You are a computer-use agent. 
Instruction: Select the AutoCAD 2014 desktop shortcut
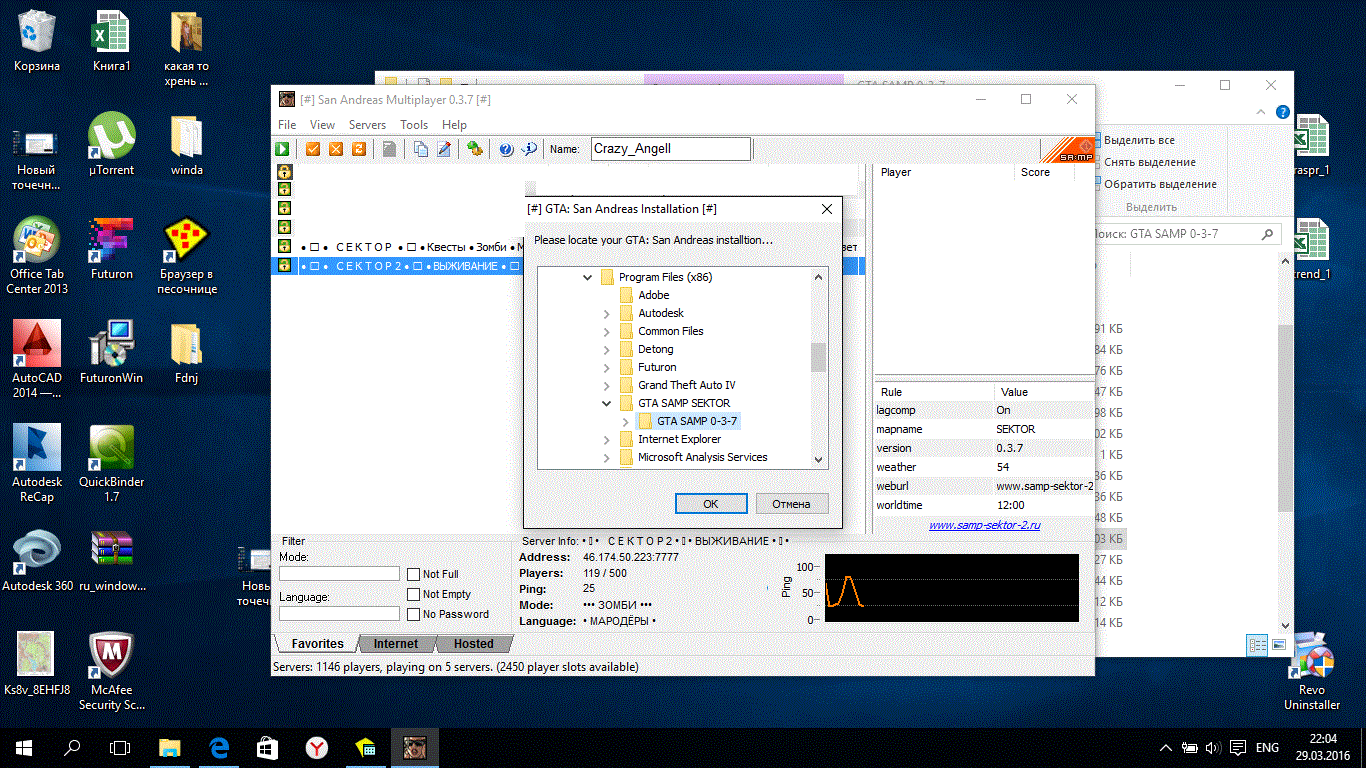point(37,360)
